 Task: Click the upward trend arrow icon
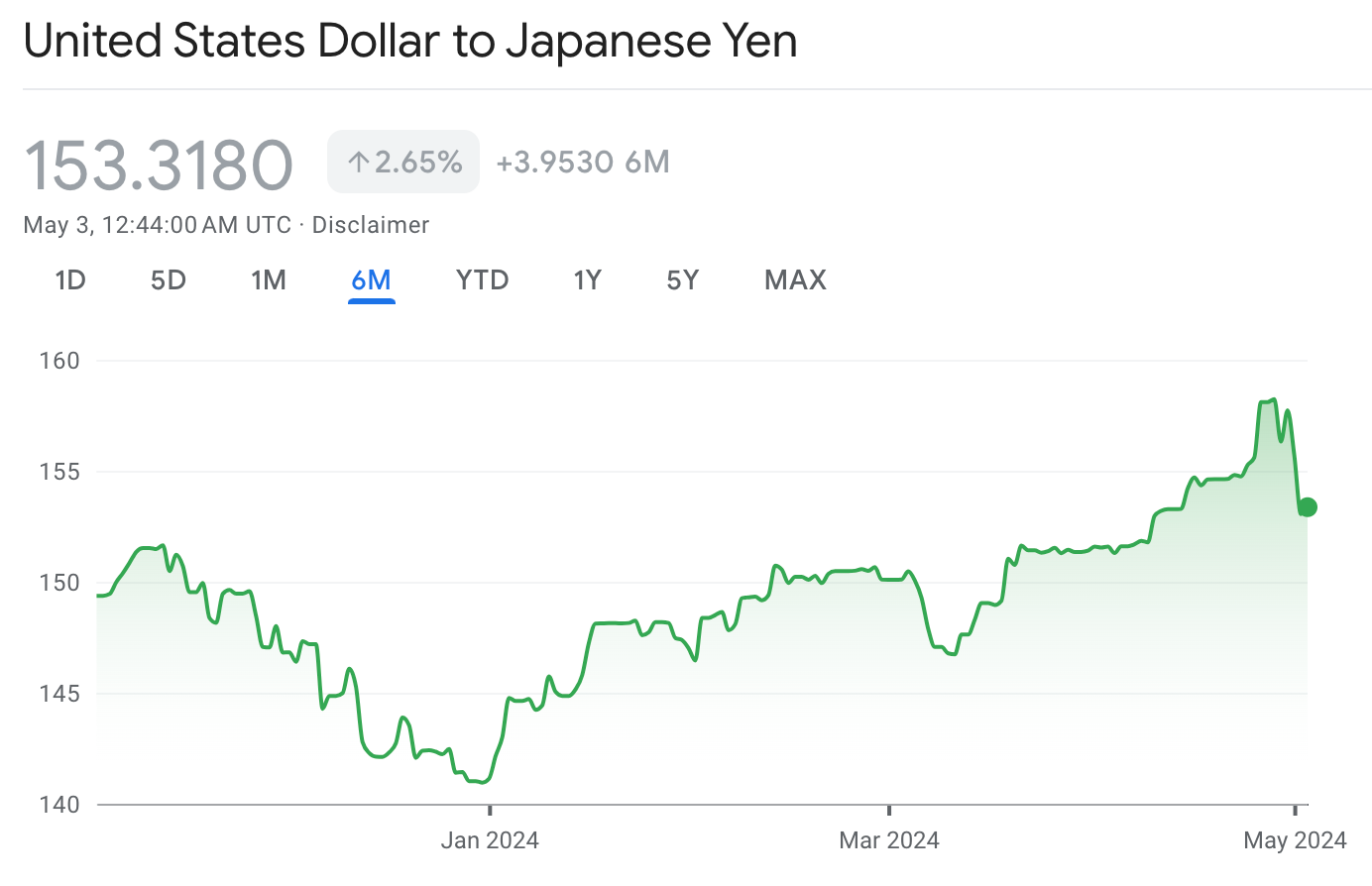(359, 160)
